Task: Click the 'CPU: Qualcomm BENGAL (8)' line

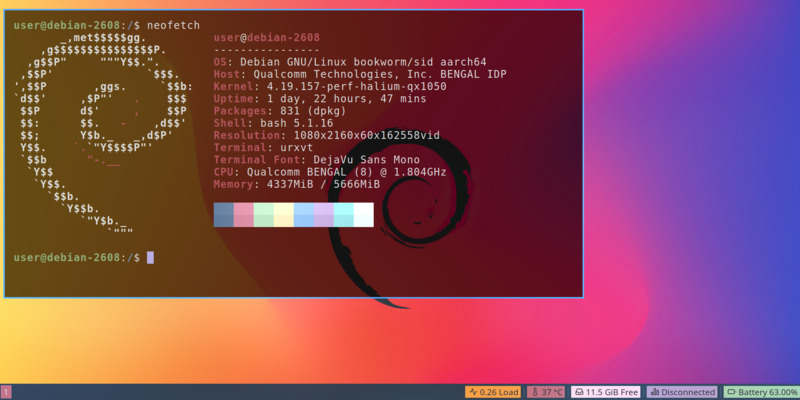Action: pos(330,172)
